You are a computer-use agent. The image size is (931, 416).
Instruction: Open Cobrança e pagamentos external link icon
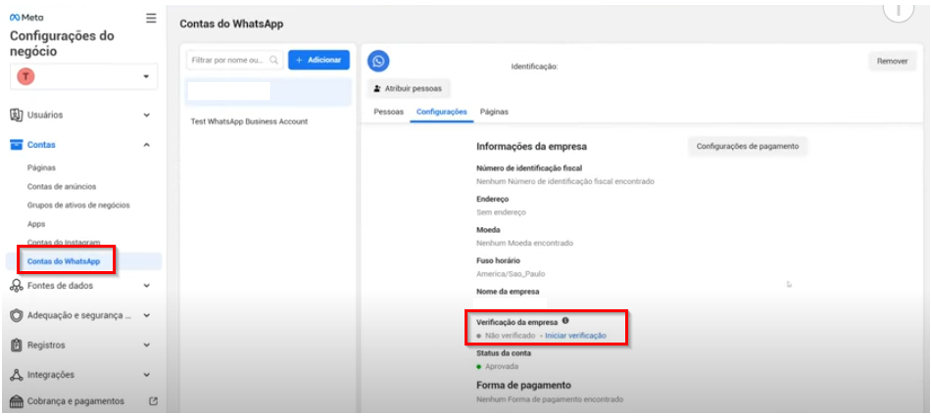click(153, 401)
